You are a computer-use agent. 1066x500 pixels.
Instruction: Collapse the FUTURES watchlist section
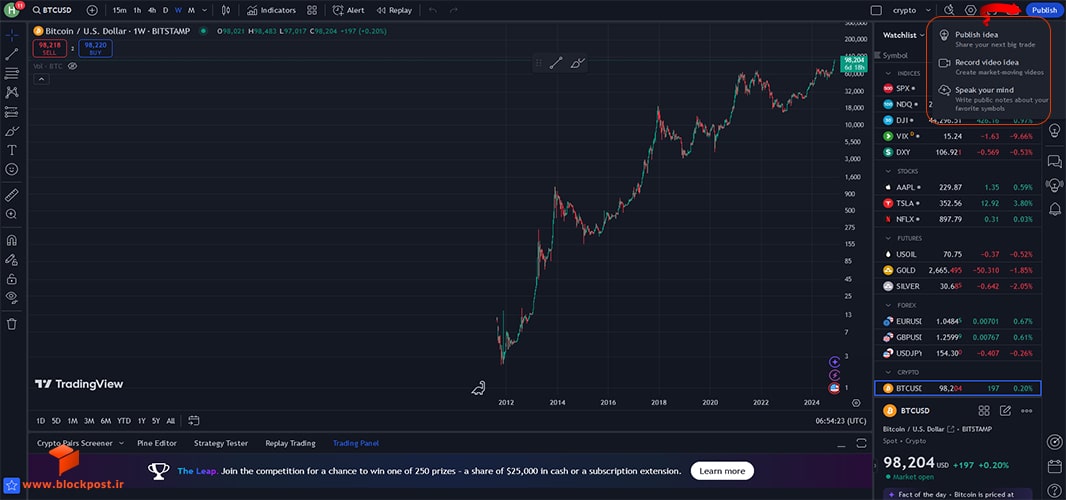(889, 238)
